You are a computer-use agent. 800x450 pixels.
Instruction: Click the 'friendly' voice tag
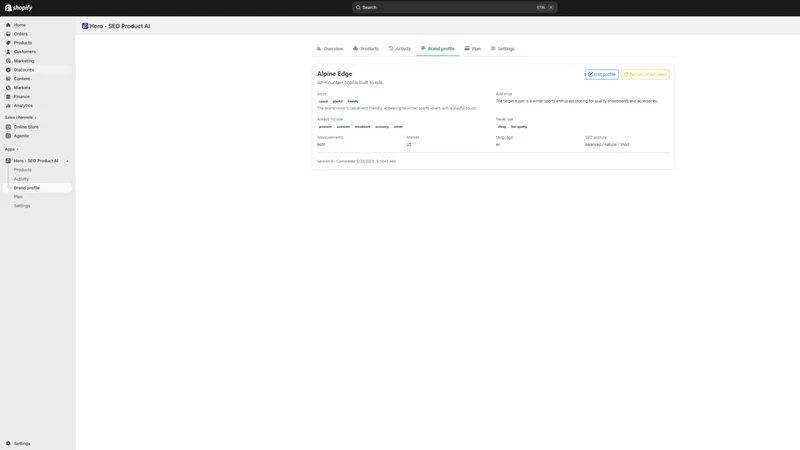coord(353,102)
